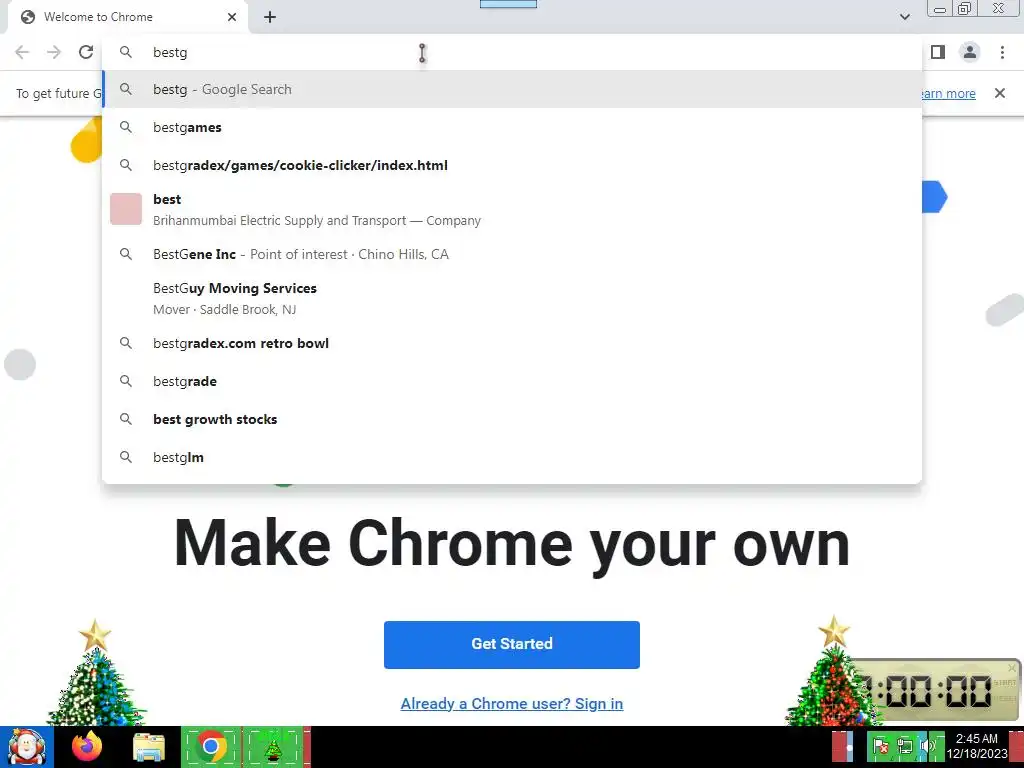Click the magnifier icon beside 'bestglm'
The height and width of the screenshot is (768, 1024).
126,457
